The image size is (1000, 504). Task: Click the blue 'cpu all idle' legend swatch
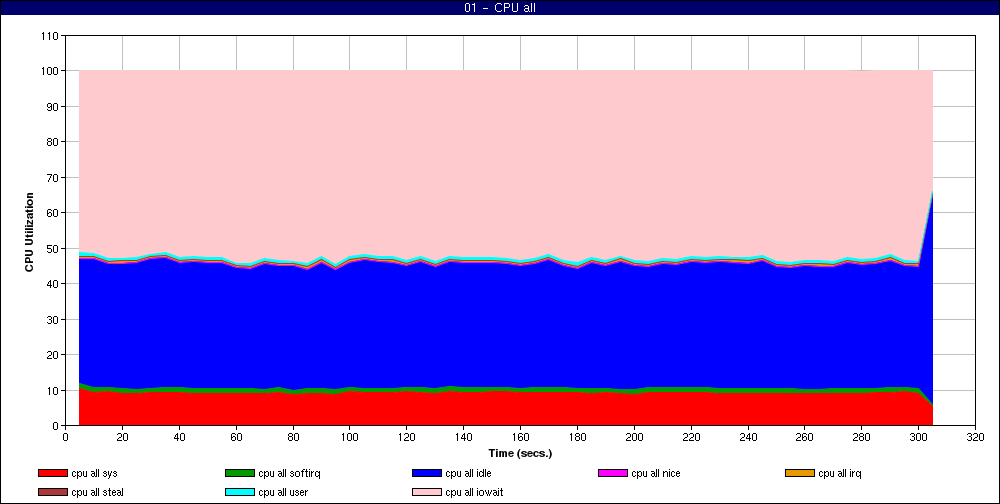427,473
